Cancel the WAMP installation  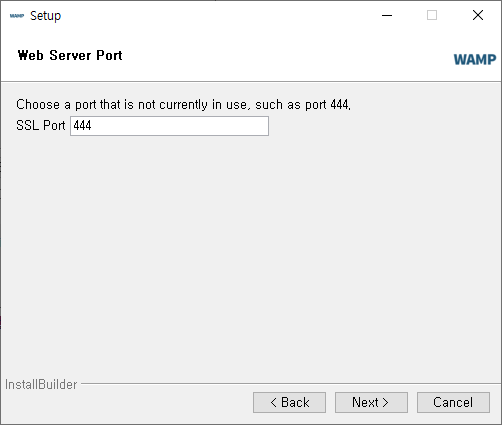click(x=453, y=402)
